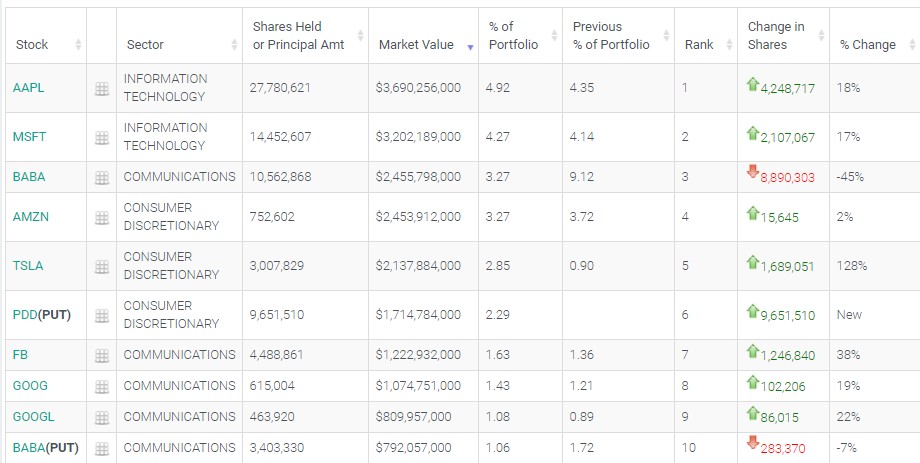Viewport: 920px width, 463px height.
Task: Click the grid icon next to MSFT
Action: (101, 138)
